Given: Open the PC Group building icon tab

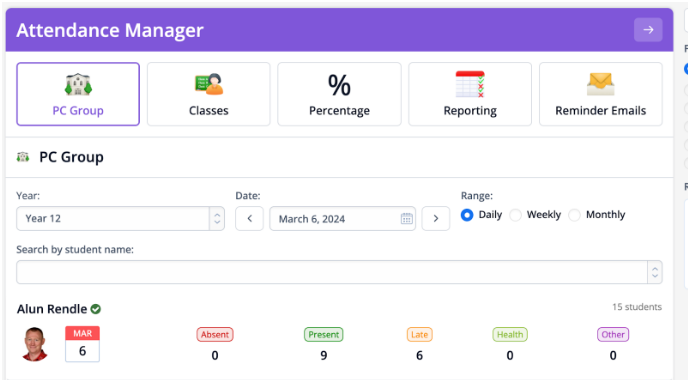Looking at the screenshot, I should 78,84.
